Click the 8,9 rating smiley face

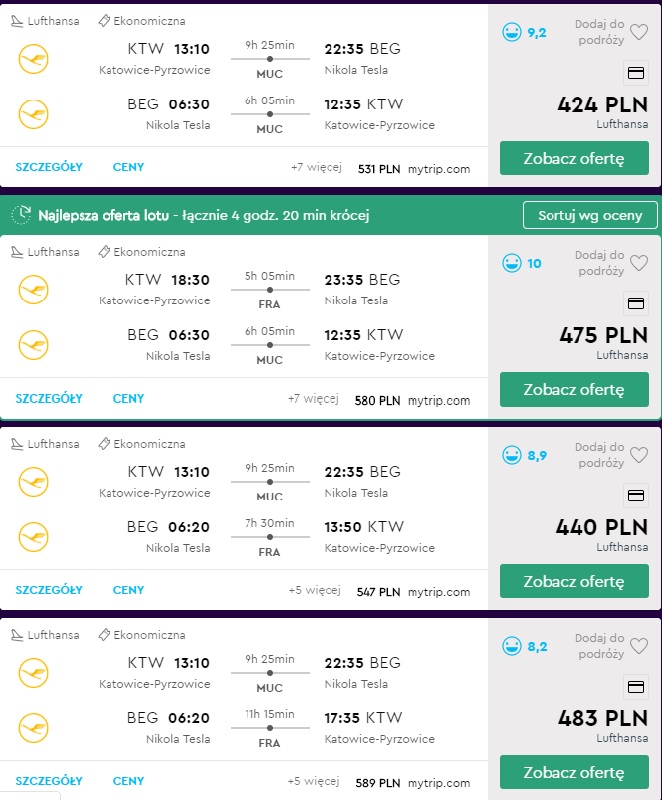tap(512, 455)
